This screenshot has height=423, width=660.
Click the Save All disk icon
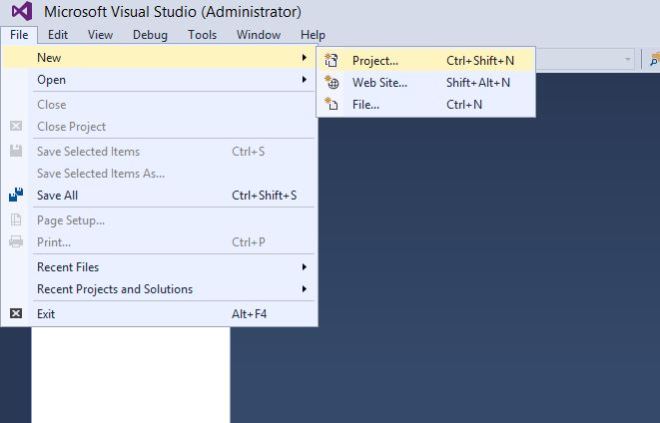(x=15, y=195)
